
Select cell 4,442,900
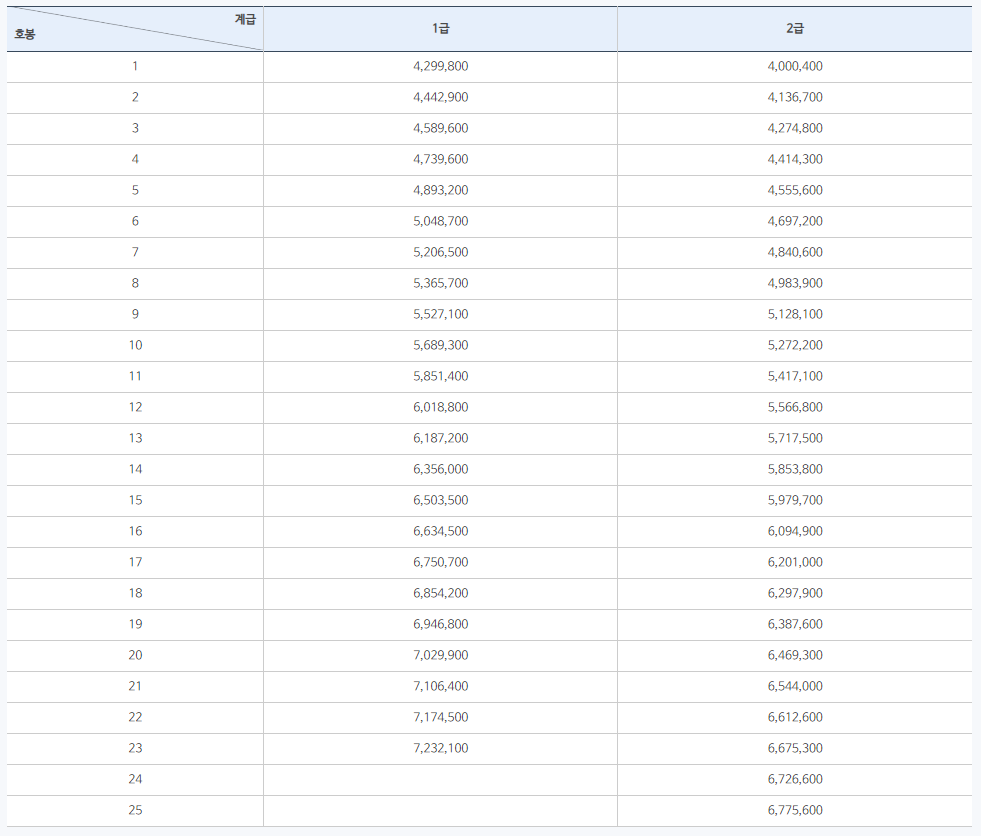coord(440,98)
